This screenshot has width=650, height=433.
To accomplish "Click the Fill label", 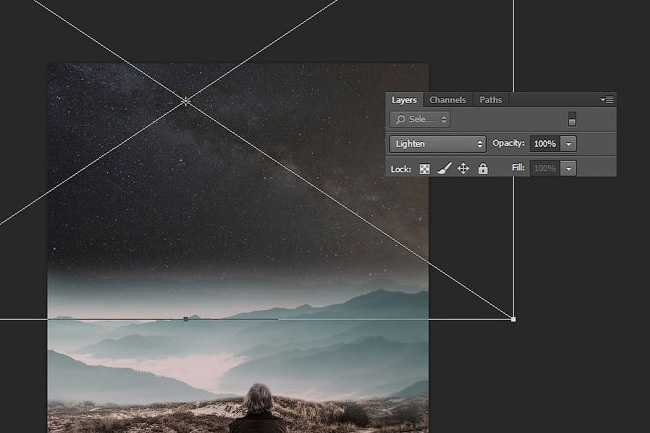I will [x=518, y=167].
